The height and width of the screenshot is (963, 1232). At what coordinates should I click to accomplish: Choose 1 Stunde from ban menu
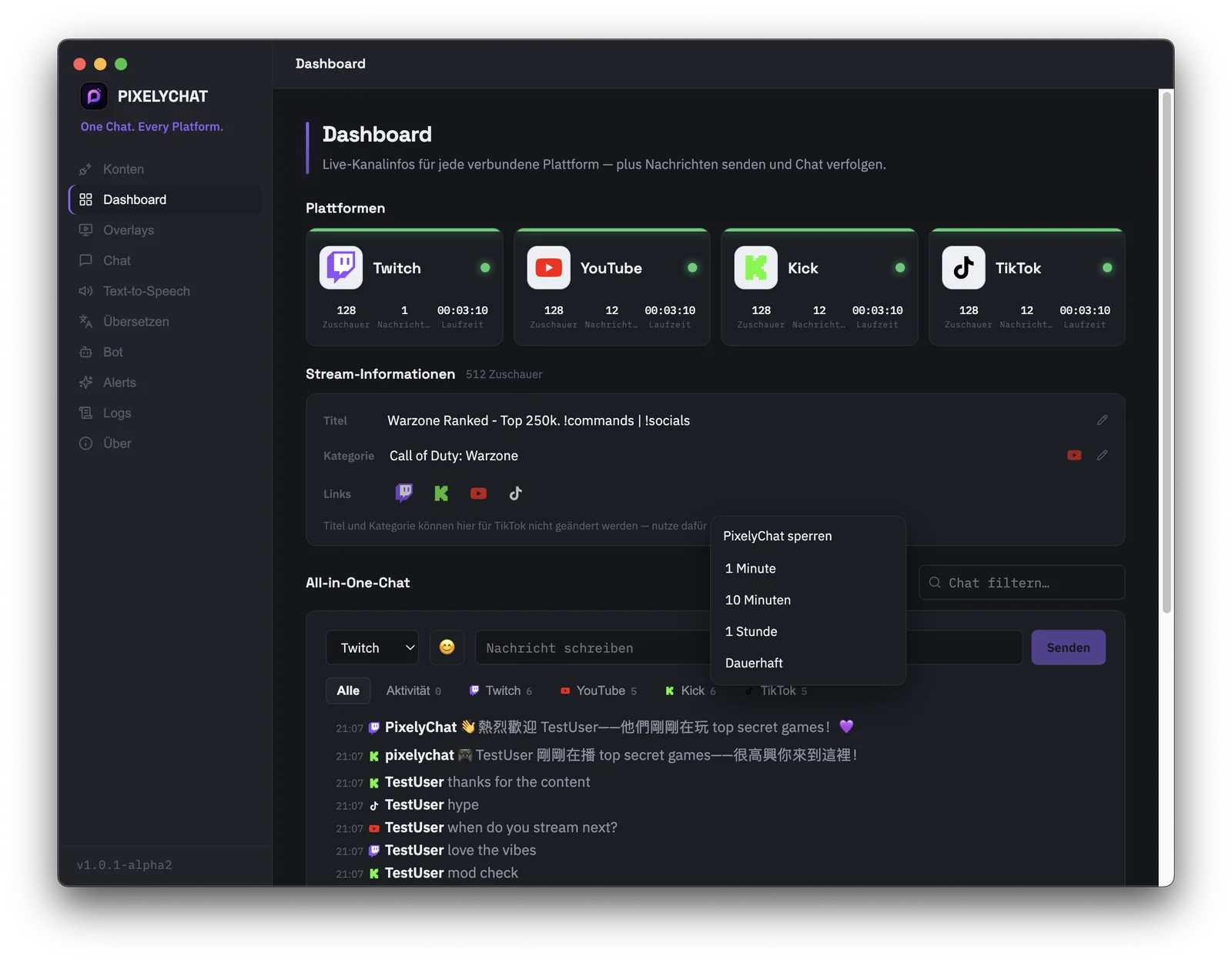808,632
